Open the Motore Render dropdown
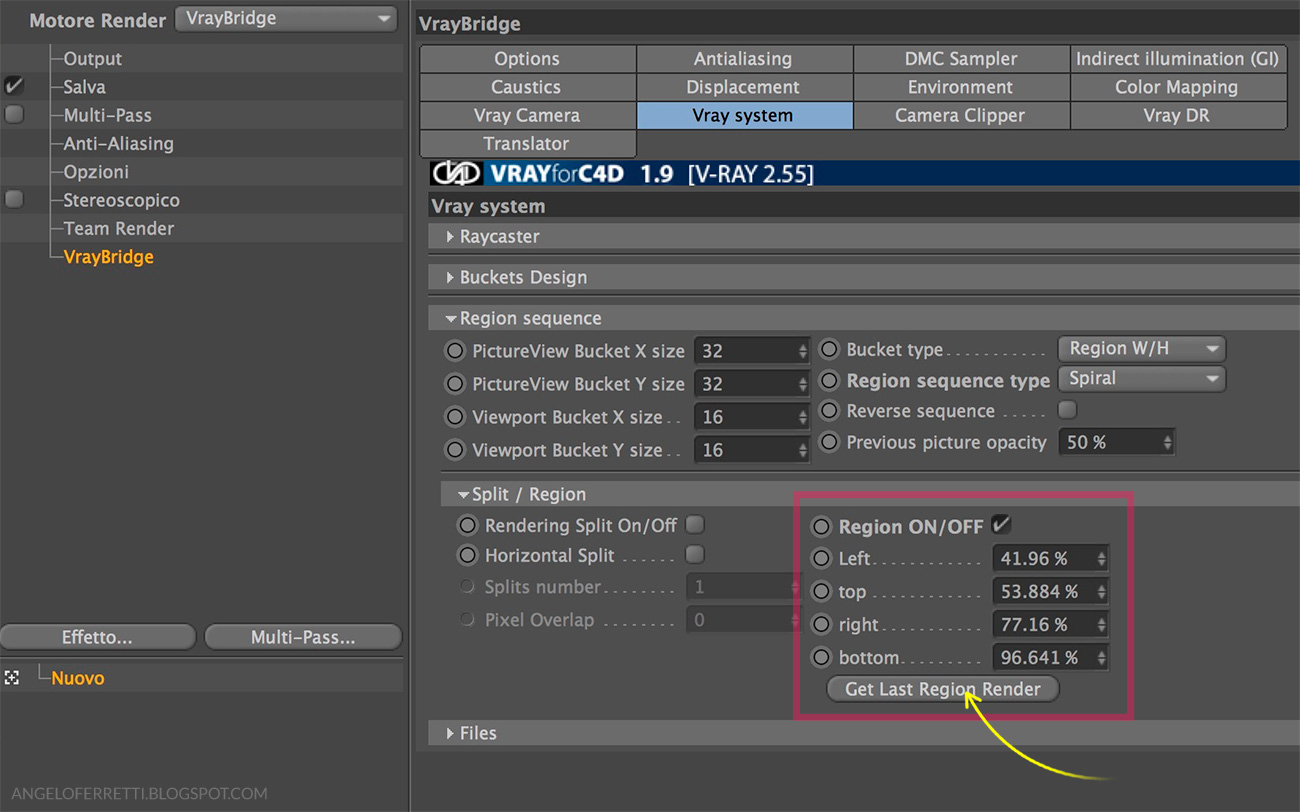This screenshot has height=812, width=1300. click(x=286, y=19)
